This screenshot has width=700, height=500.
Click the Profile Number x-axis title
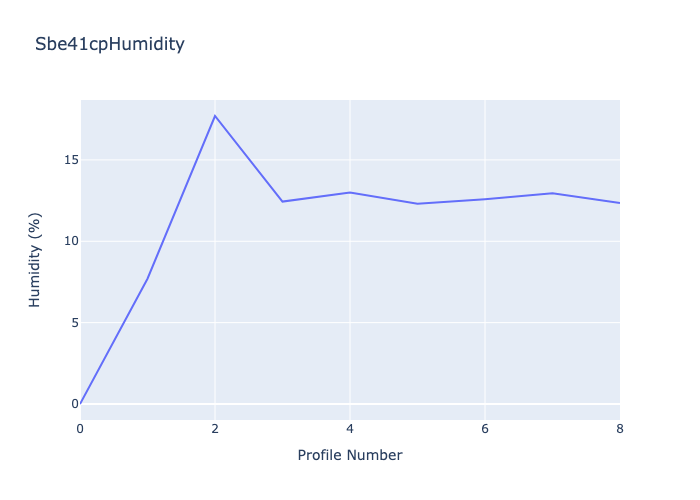[350, 455]
